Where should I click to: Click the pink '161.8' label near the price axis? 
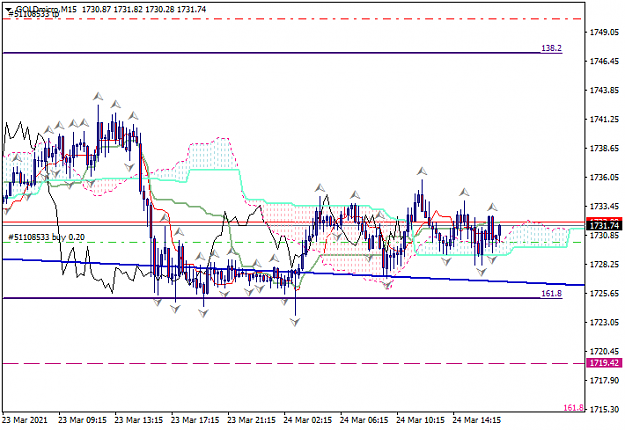click(x=574, y=408)
